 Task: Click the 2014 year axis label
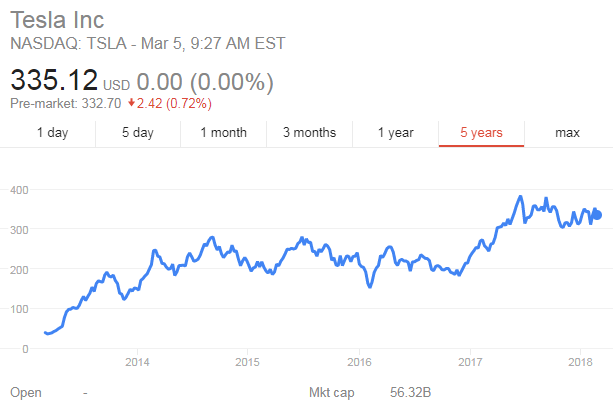click(x=137, y=362)
